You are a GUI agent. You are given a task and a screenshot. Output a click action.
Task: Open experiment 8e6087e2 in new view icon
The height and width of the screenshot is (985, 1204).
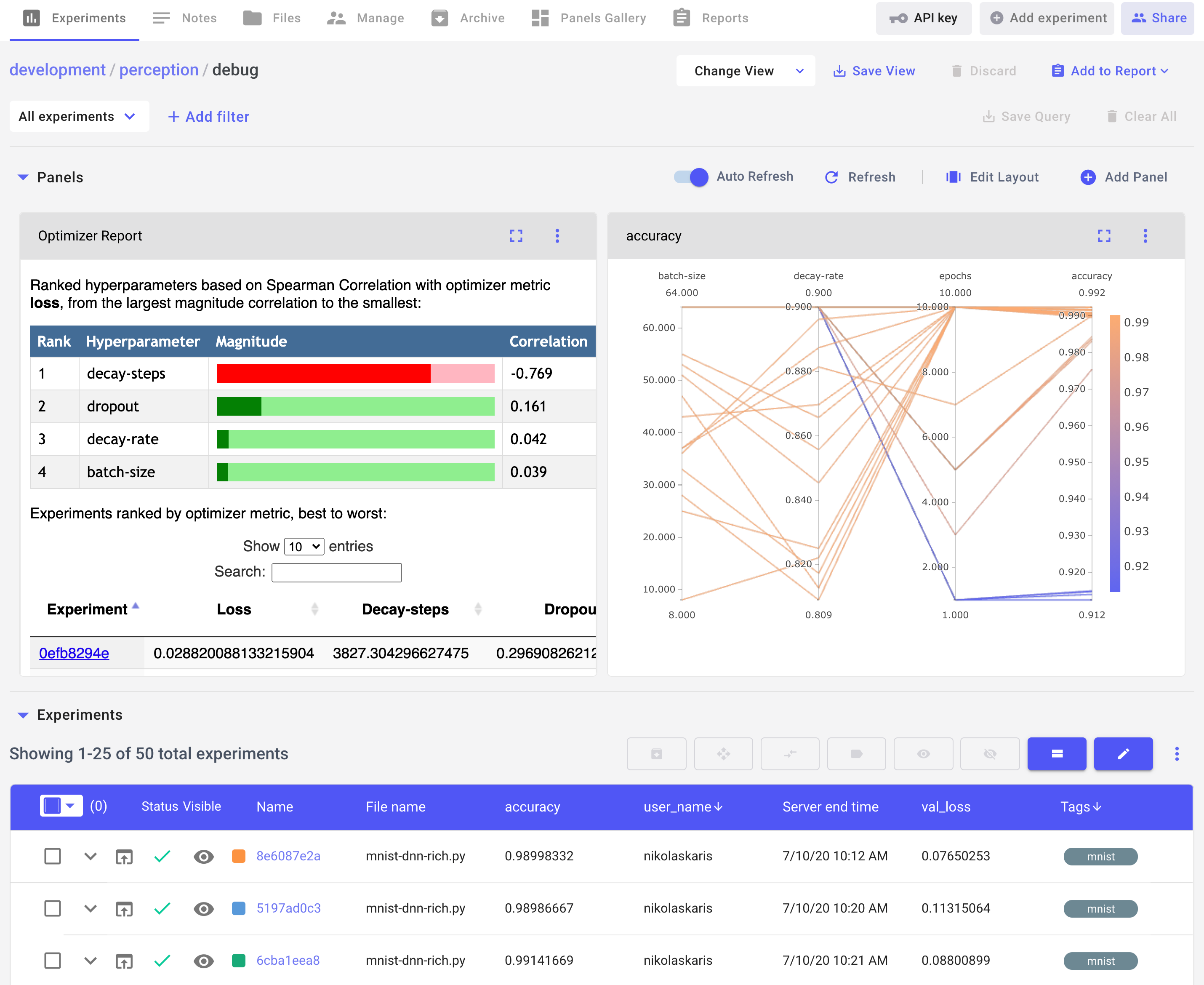point(124,856)
